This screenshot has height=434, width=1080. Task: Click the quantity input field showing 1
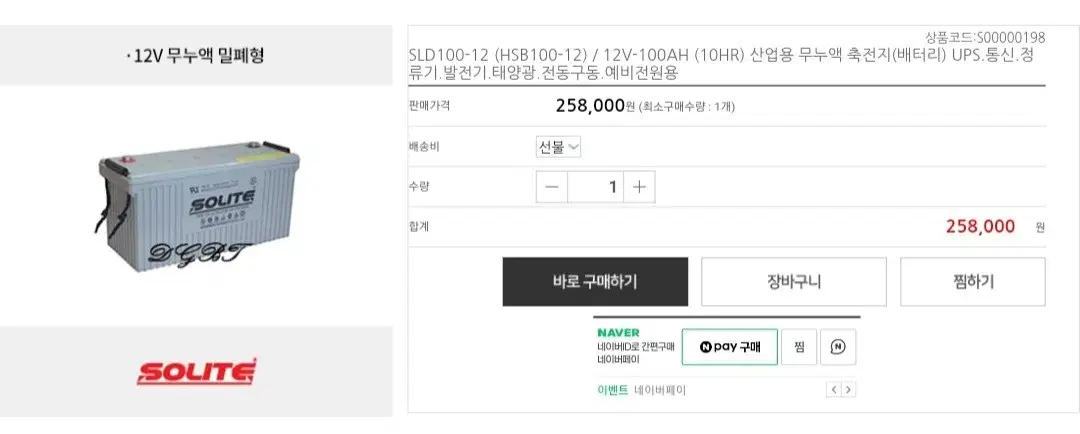(595, 187)
